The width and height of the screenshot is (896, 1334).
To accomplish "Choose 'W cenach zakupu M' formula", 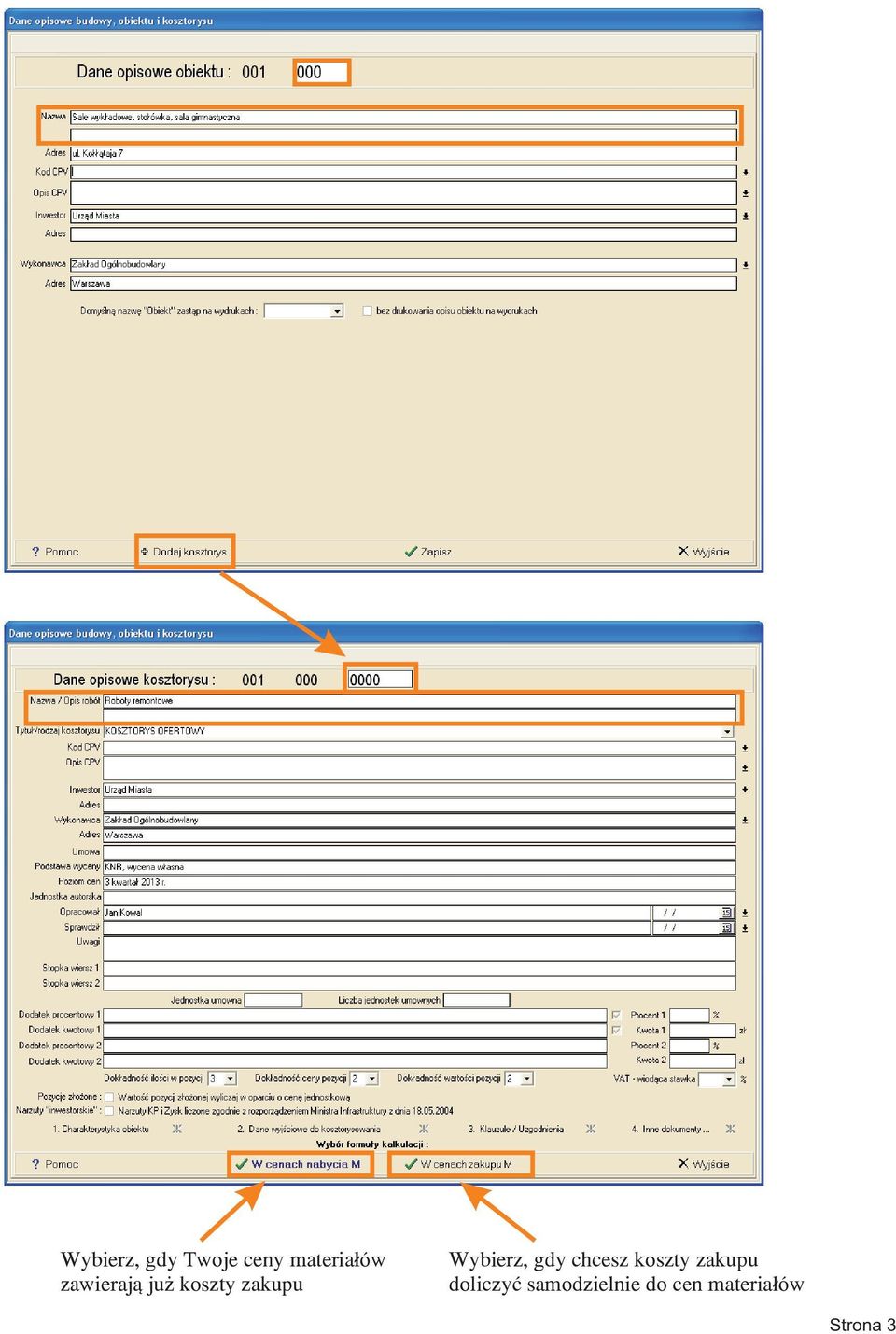I will click(461, 1164).
